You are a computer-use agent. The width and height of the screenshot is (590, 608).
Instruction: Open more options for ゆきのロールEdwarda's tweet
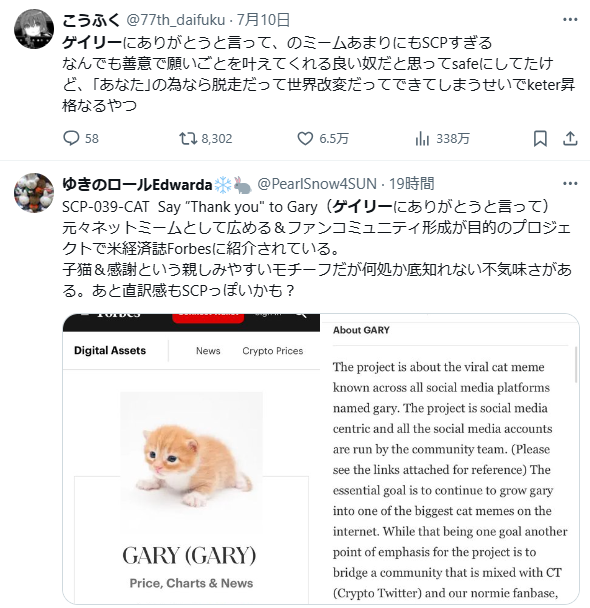tap(570, 183)
